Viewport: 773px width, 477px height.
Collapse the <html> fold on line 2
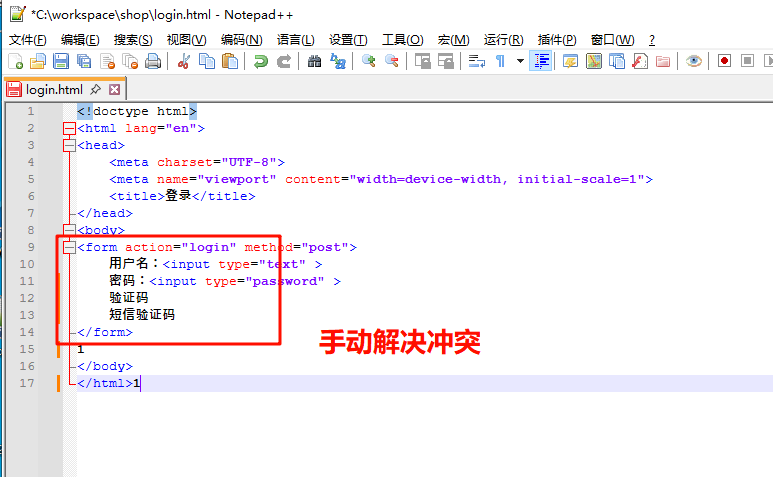click(69, 129)
